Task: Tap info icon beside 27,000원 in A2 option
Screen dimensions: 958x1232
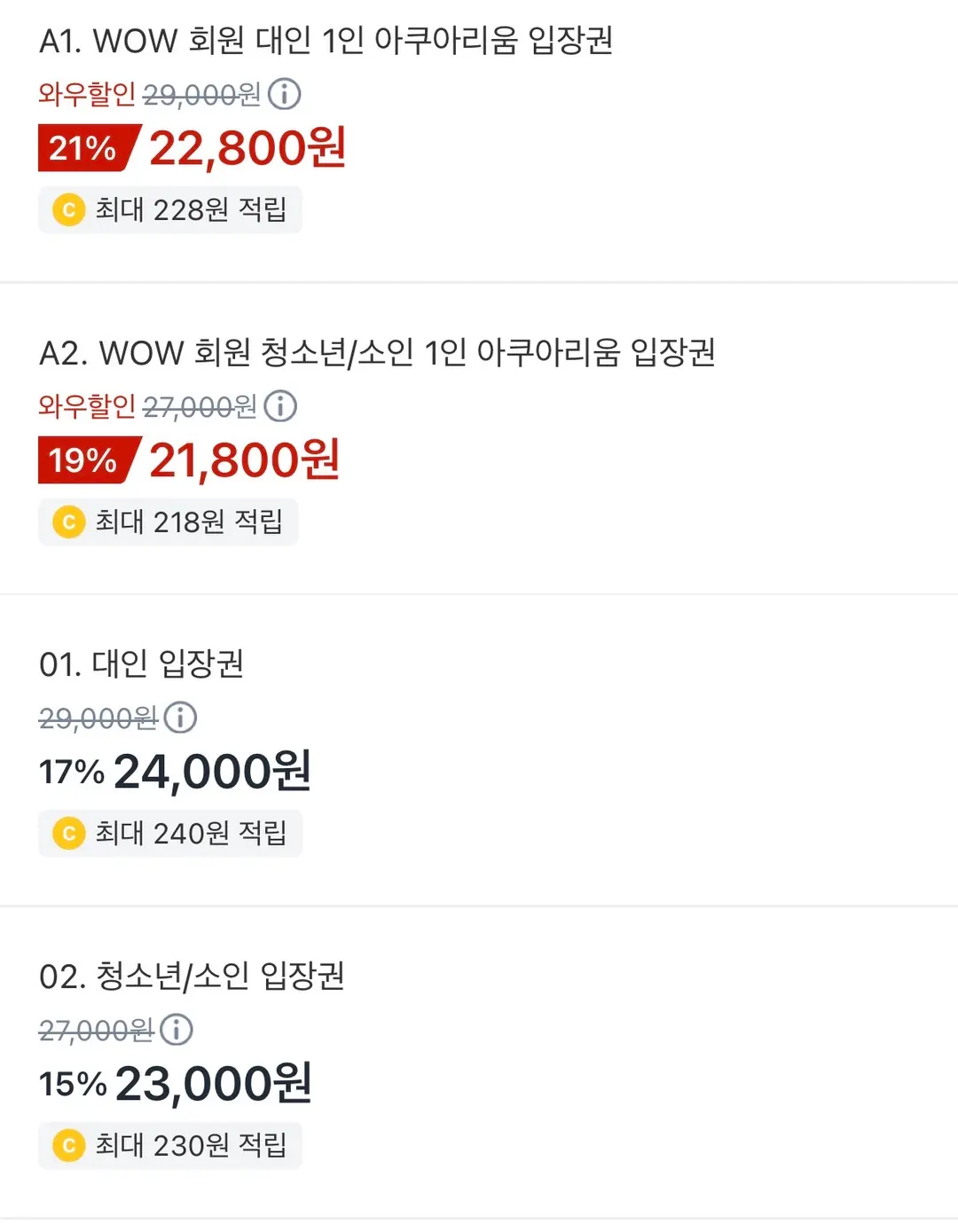Action: click(x=281, y=406)
